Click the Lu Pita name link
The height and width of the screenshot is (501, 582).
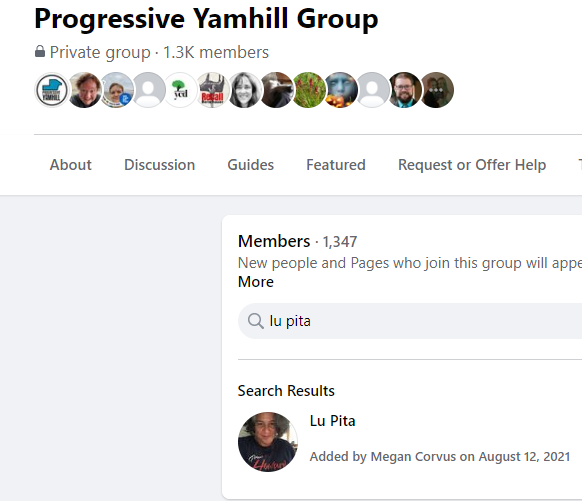(x=333, y=421)
